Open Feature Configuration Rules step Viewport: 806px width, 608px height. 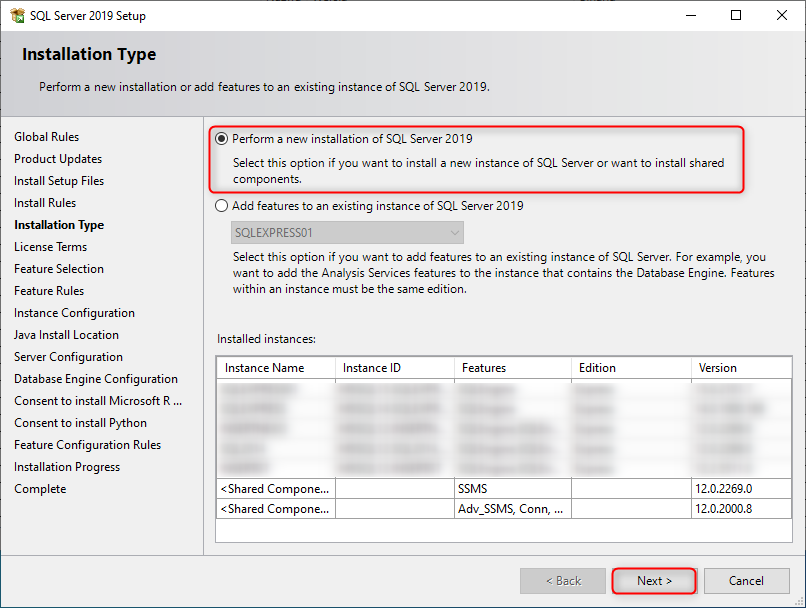click(x=87, y=445)
